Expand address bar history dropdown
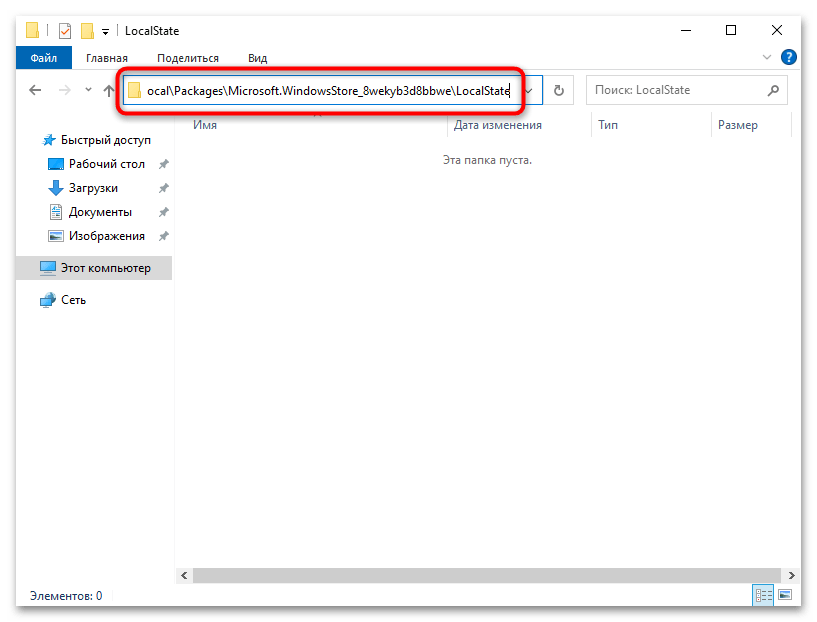The height and width of the screenshot is (622, 817). [529, 91]
